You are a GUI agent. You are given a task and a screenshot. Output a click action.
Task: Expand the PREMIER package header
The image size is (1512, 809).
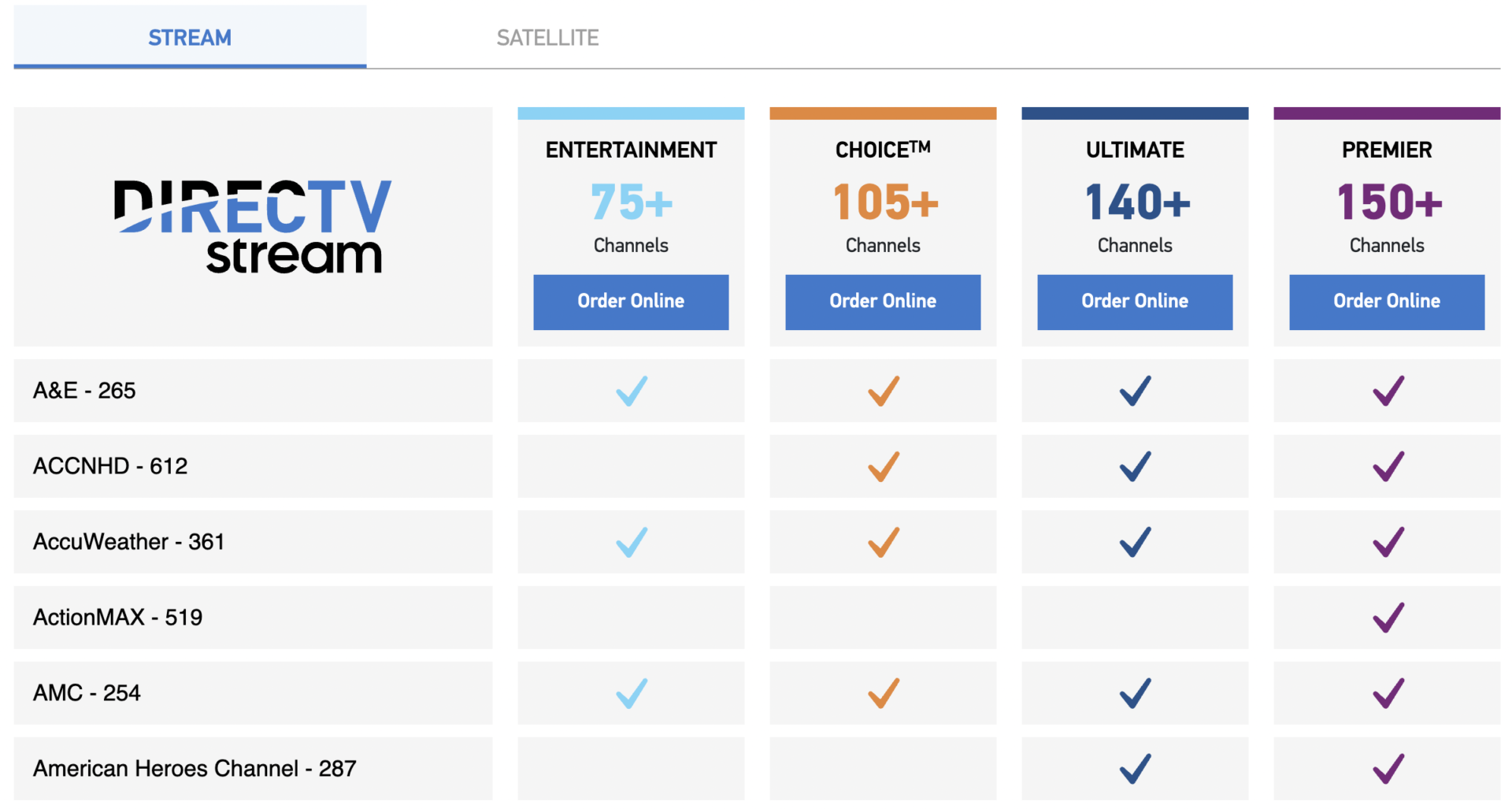click(1386, 149)
